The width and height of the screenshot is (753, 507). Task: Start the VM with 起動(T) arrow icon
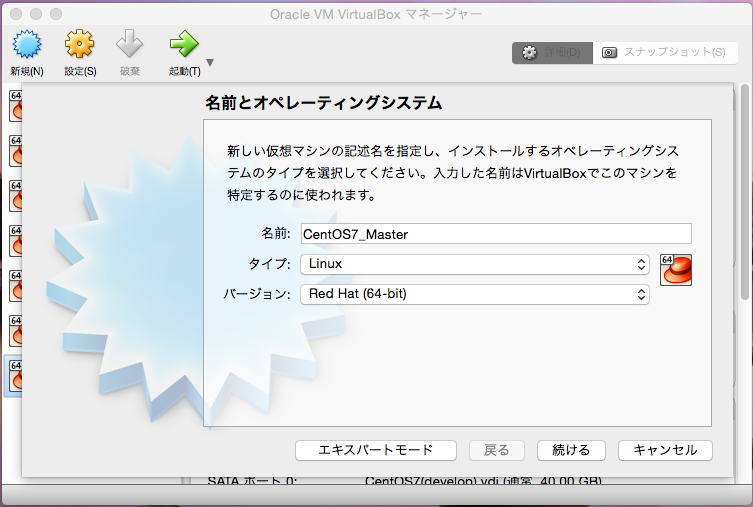pyautogui.click(x=184, y=44)
